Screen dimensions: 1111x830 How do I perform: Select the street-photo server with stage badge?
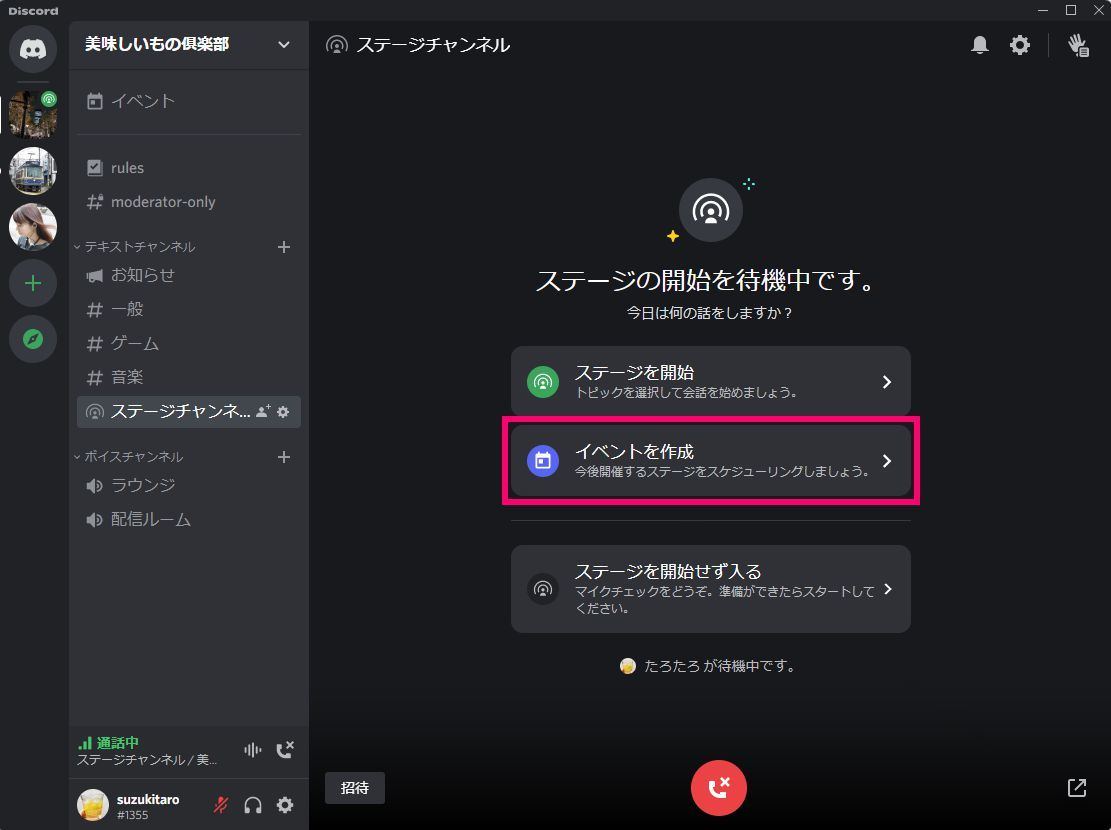pos(33,113)
